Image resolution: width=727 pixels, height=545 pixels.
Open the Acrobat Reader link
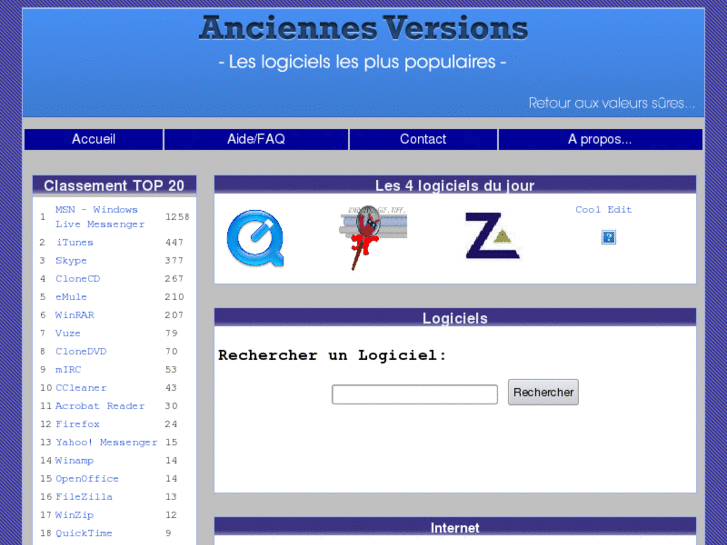click(x=100, y=406)
